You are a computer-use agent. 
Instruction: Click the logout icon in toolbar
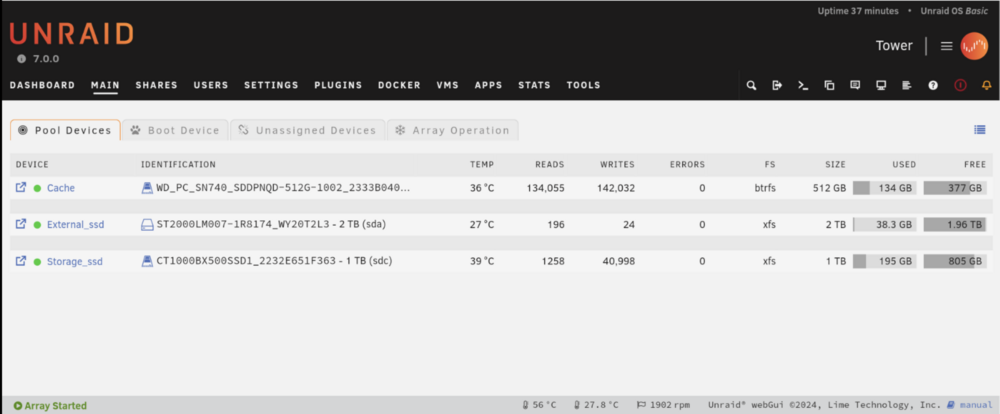777,85
